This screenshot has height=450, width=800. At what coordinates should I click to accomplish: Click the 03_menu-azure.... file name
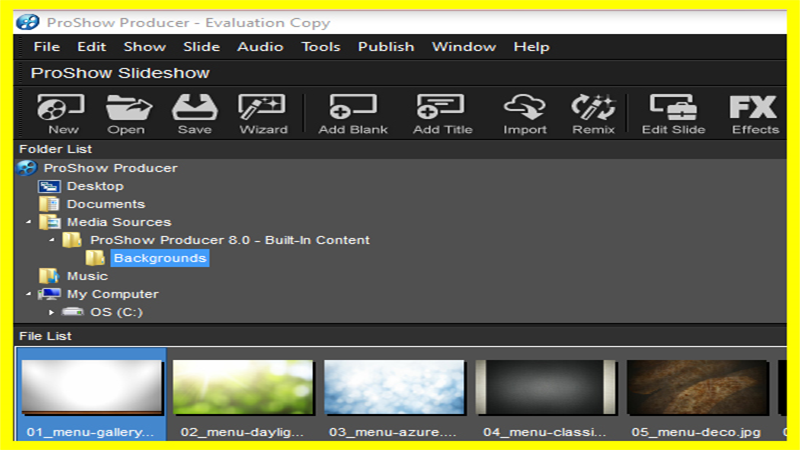393,432
